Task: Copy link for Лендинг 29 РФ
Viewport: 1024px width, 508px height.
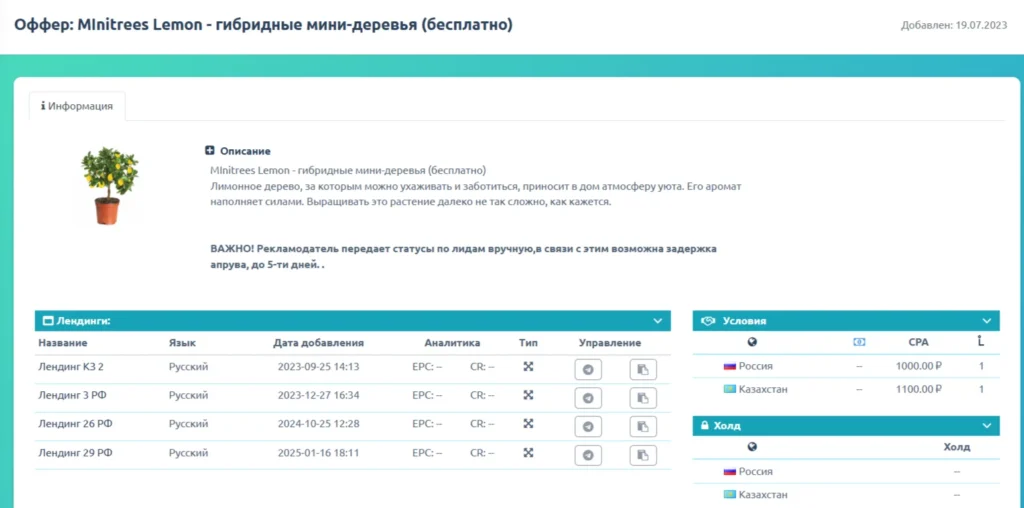Action: pos(643,455)
